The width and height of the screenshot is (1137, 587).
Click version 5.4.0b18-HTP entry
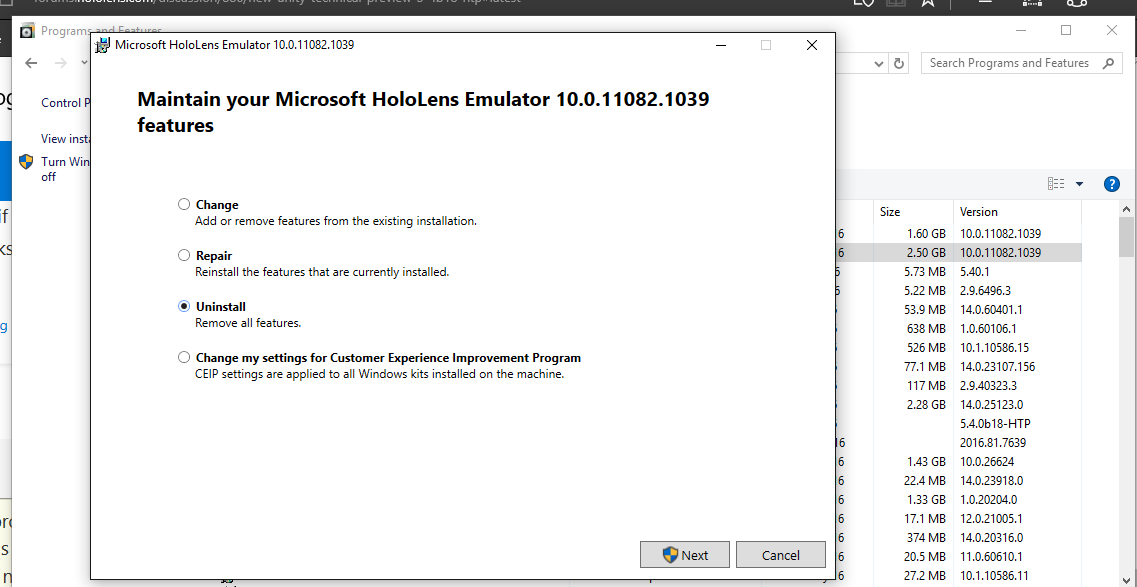(x=995, y=423)
